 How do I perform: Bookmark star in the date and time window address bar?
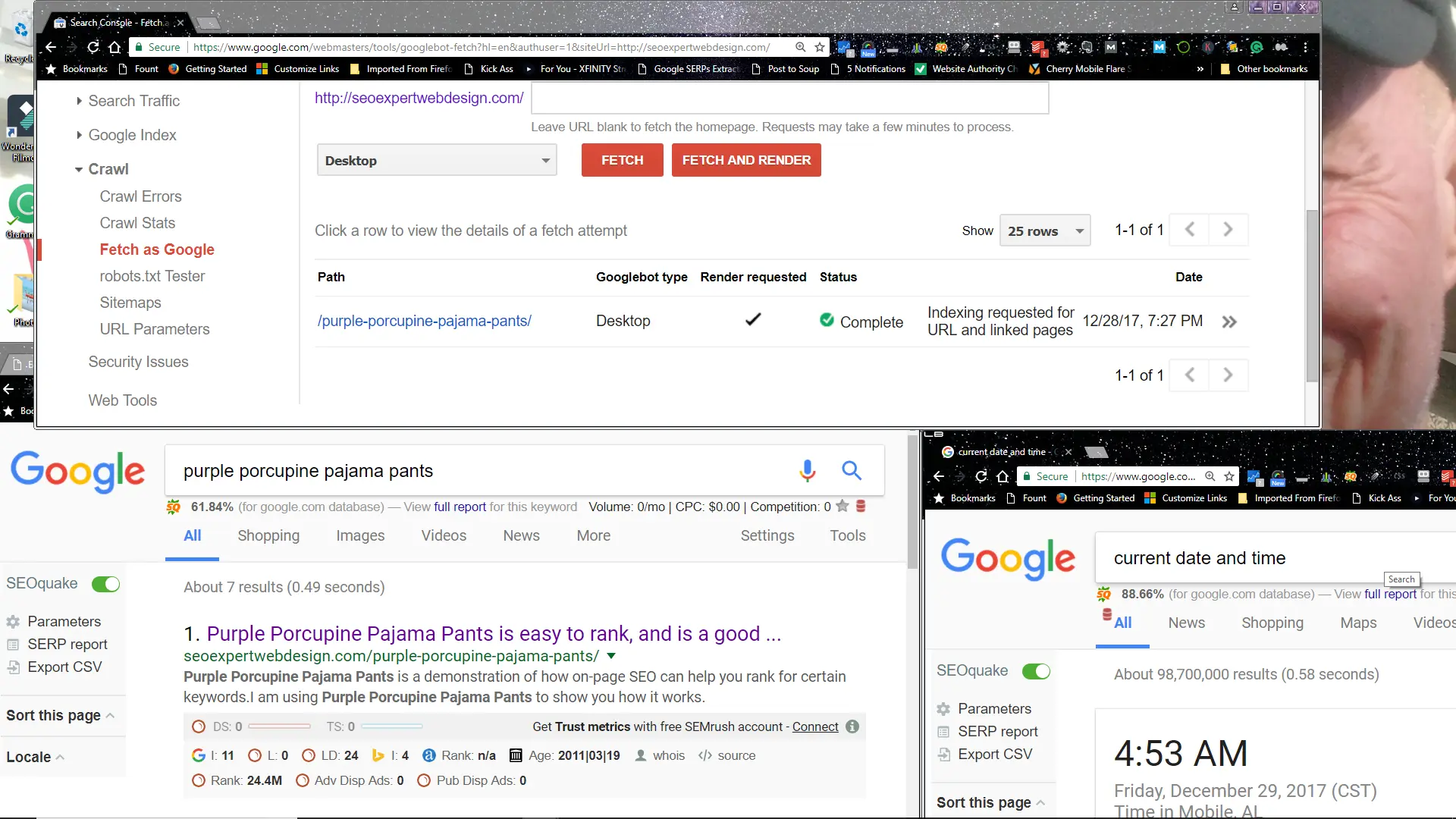[1229, 476]
